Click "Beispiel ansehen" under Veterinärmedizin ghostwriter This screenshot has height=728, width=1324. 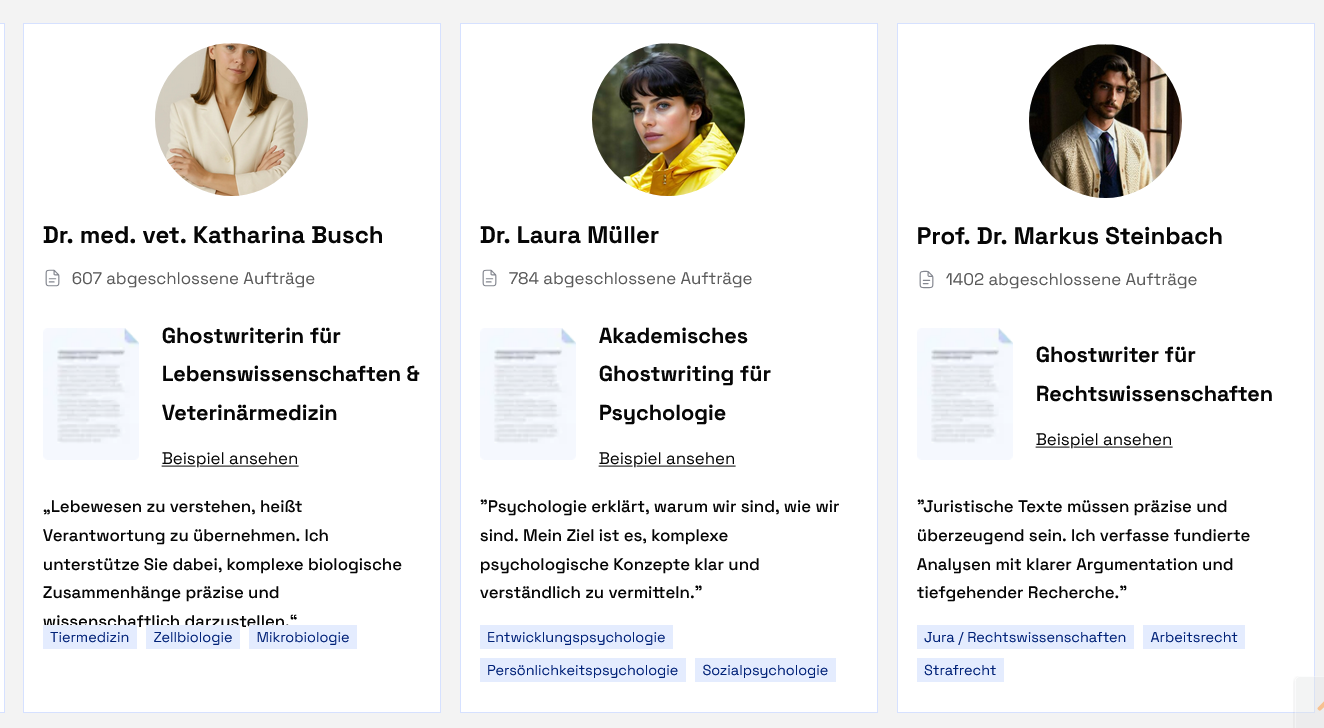(x=230, y=458)
